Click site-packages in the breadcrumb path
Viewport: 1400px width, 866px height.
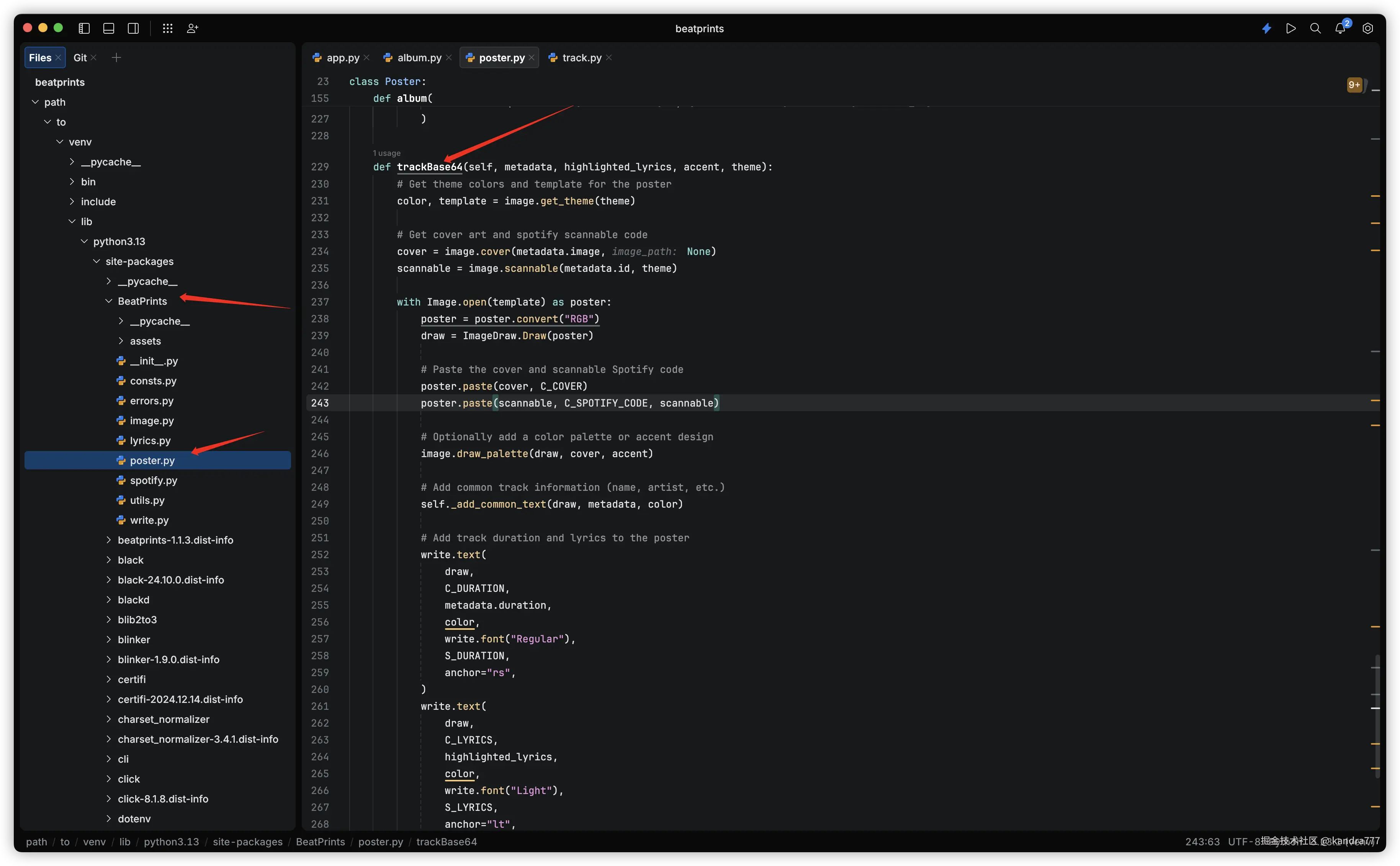pyautogui.click(x=247, y=841)
